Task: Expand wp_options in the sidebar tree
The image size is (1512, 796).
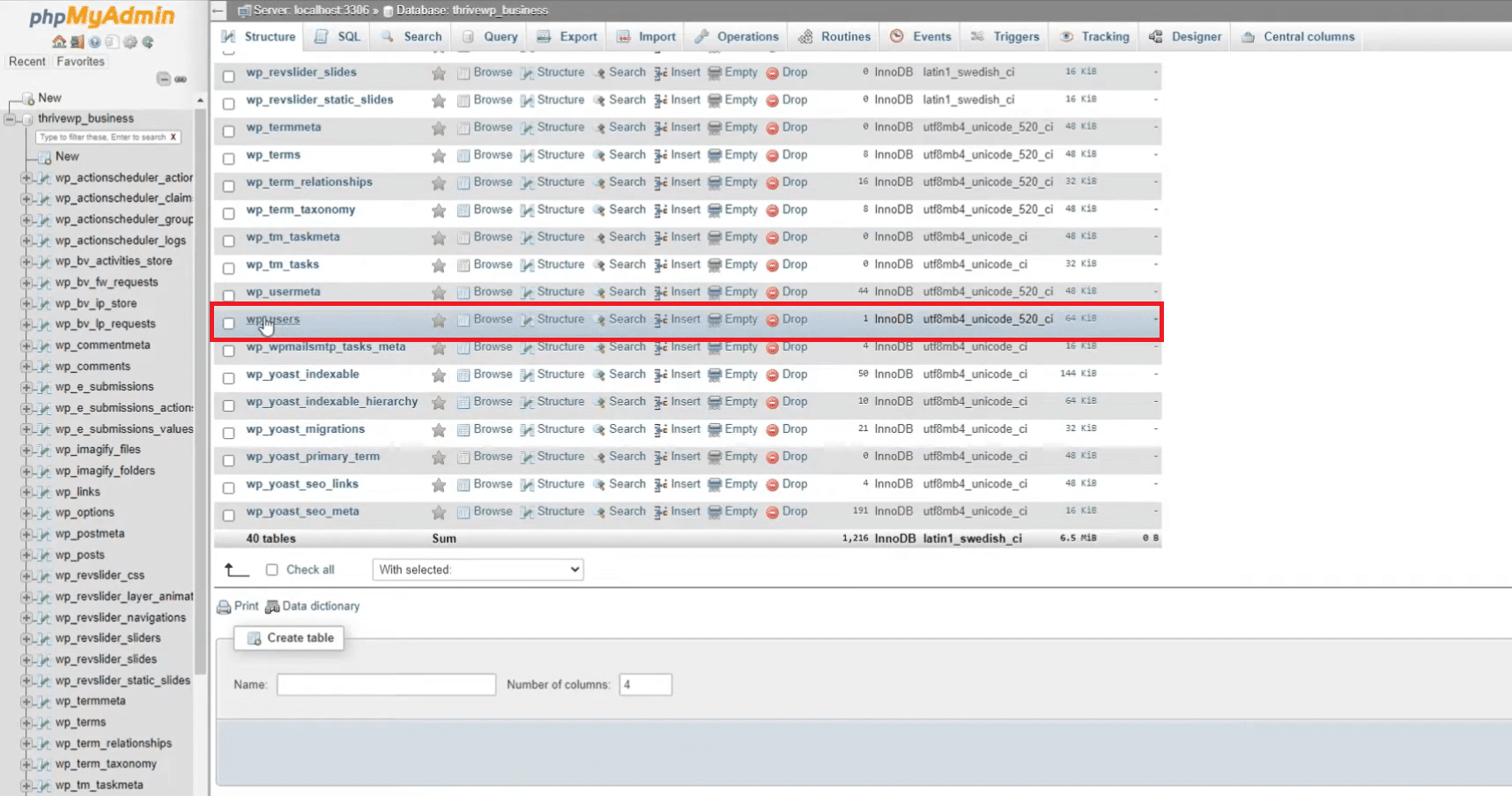Action: pyautogui.click(x=27, y=512)
